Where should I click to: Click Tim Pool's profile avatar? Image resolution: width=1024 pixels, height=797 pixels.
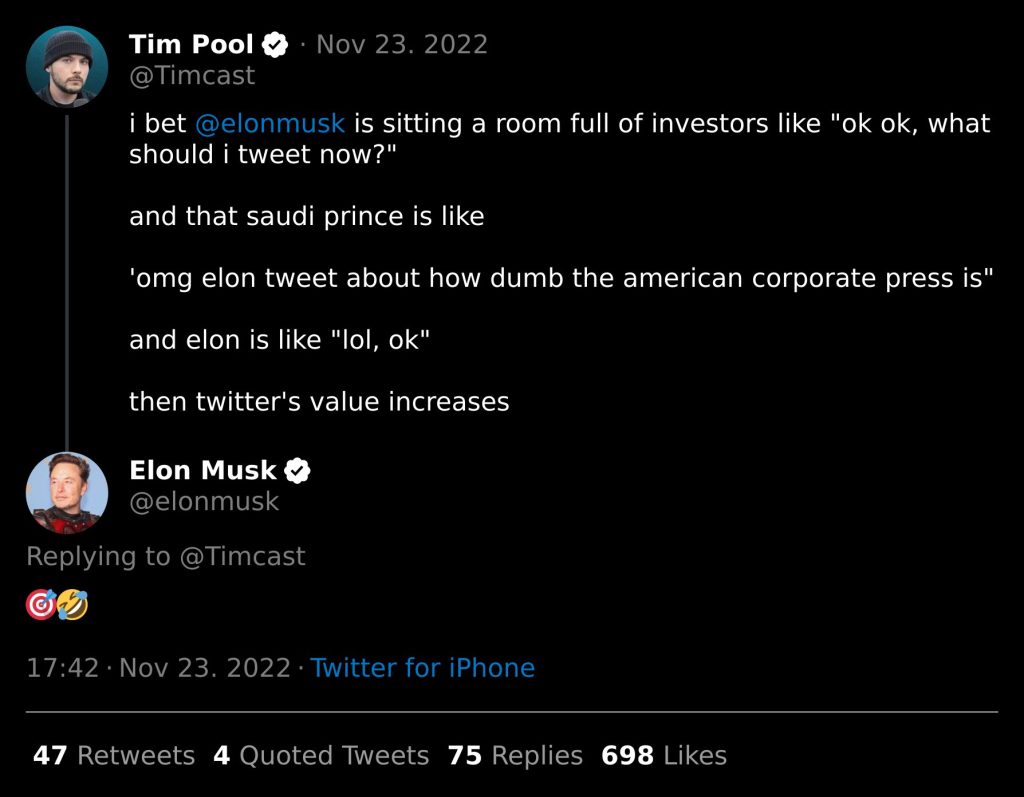pyautogui.click(x=66, y=67)
